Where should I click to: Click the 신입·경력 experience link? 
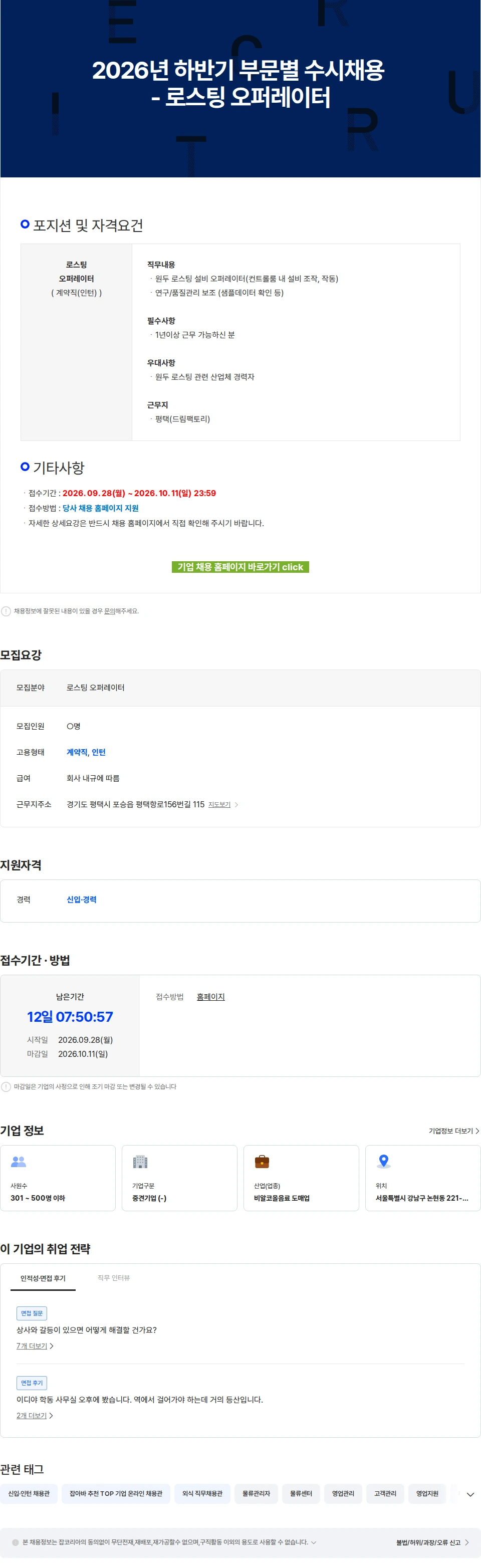[82, 900]
